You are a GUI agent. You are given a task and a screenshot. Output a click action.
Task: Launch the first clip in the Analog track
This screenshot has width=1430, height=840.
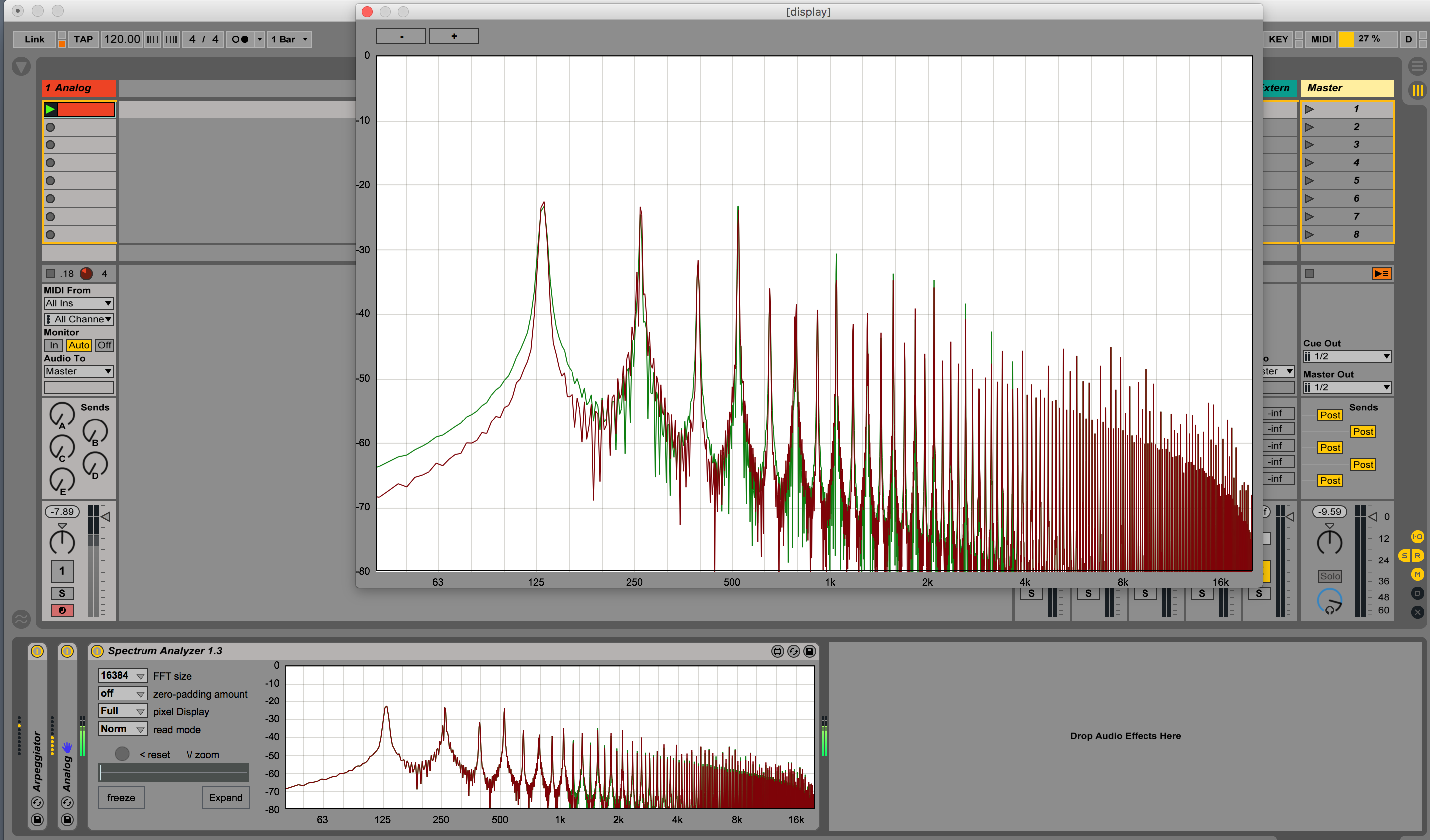tap(50, 109)
